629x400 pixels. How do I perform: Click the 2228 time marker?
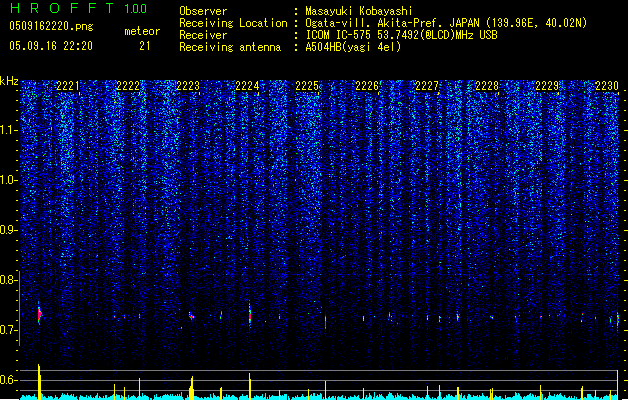pos(487,86)
